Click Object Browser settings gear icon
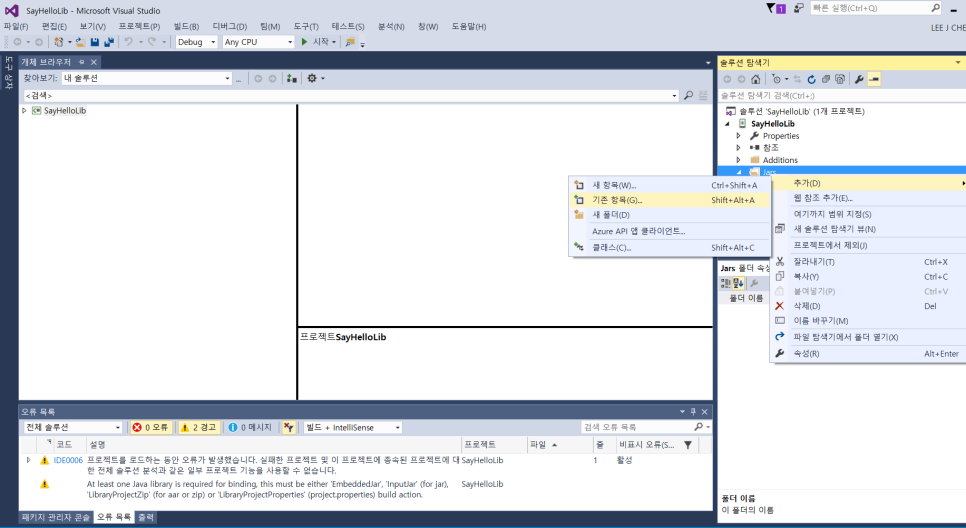The image size is (966, 528). 312,78
